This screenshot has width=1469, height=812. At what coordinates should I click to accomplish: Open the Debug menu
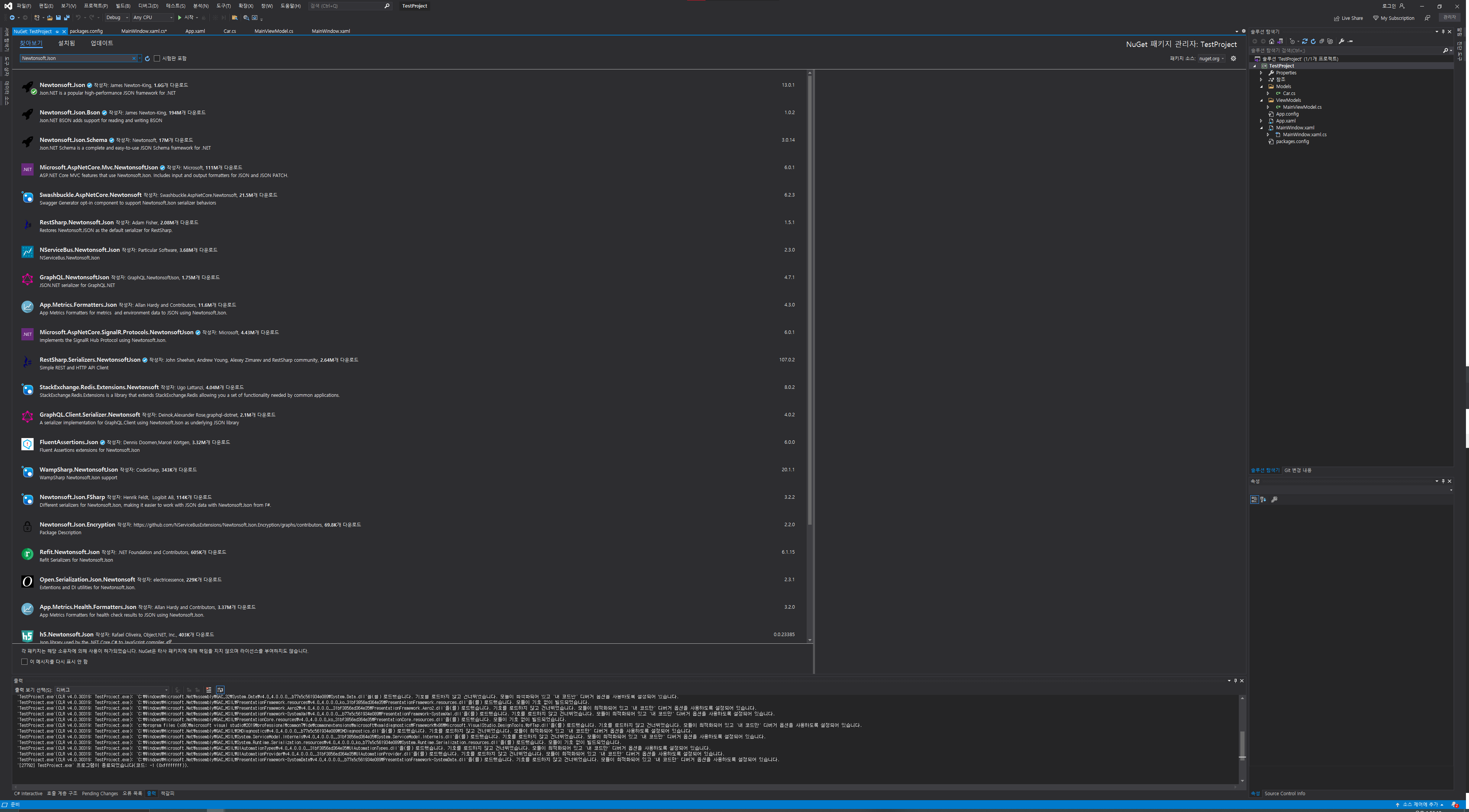pos(148,6)
